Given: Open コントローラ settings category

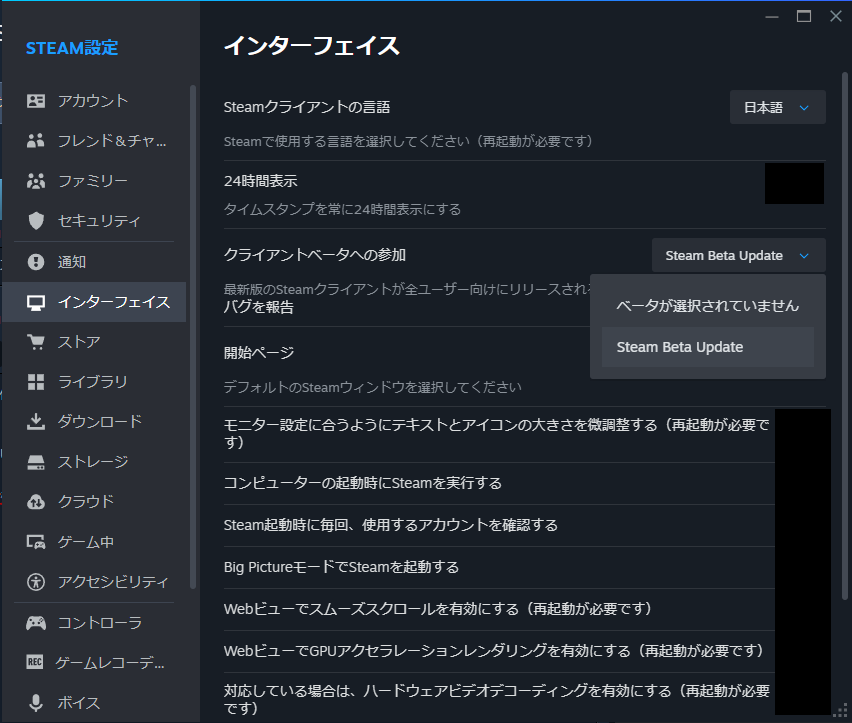Looking at the screenshot, I should (95, 623).
